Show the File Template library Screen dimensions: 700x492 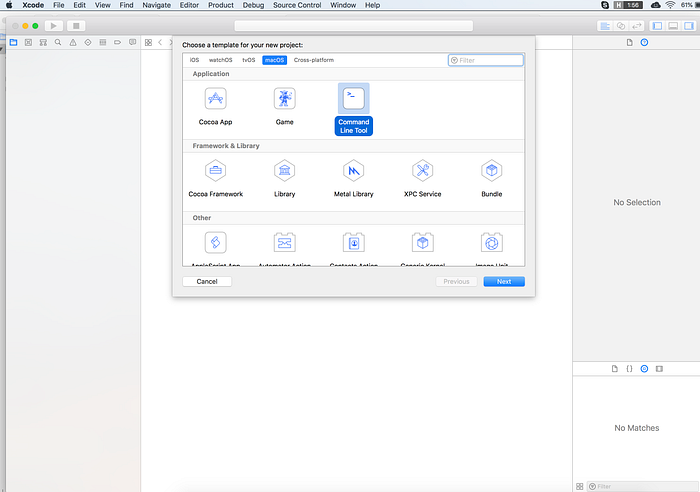615,369
